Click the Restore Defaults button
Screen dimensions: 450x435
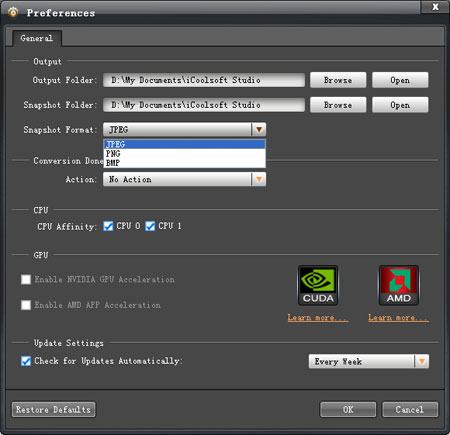(53, 409)
